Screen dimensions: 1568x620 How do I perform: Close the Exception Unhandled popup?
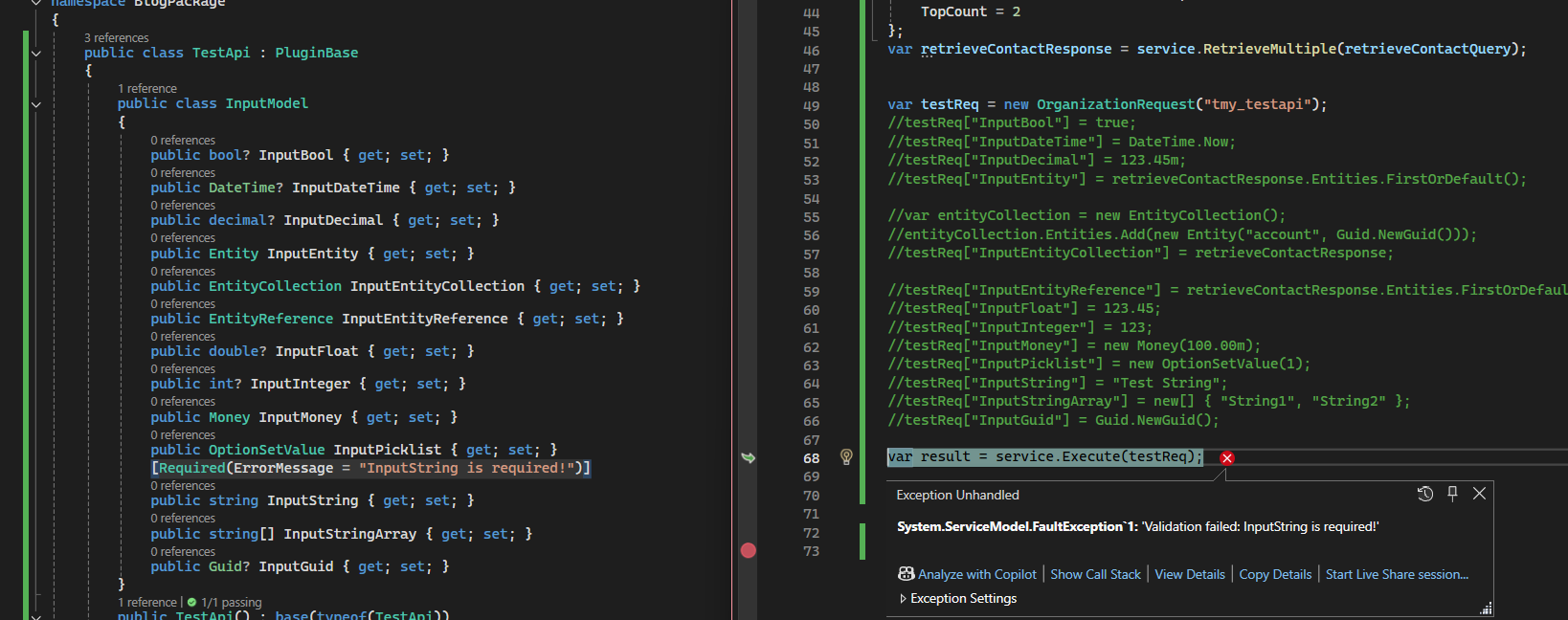tap(1479, 494)
